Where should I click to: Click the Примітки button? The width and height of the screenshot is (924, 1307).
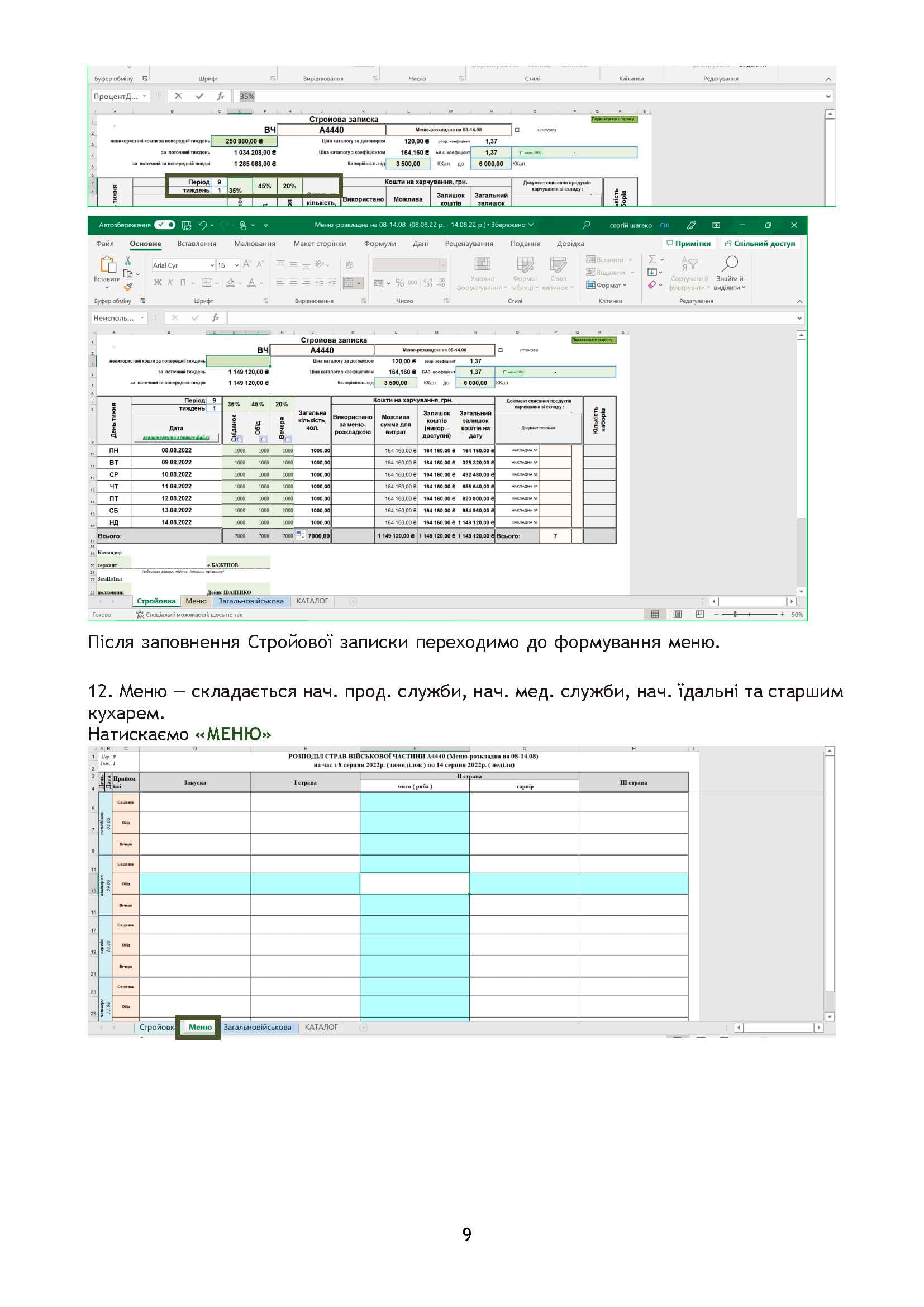tap(688, 244)
